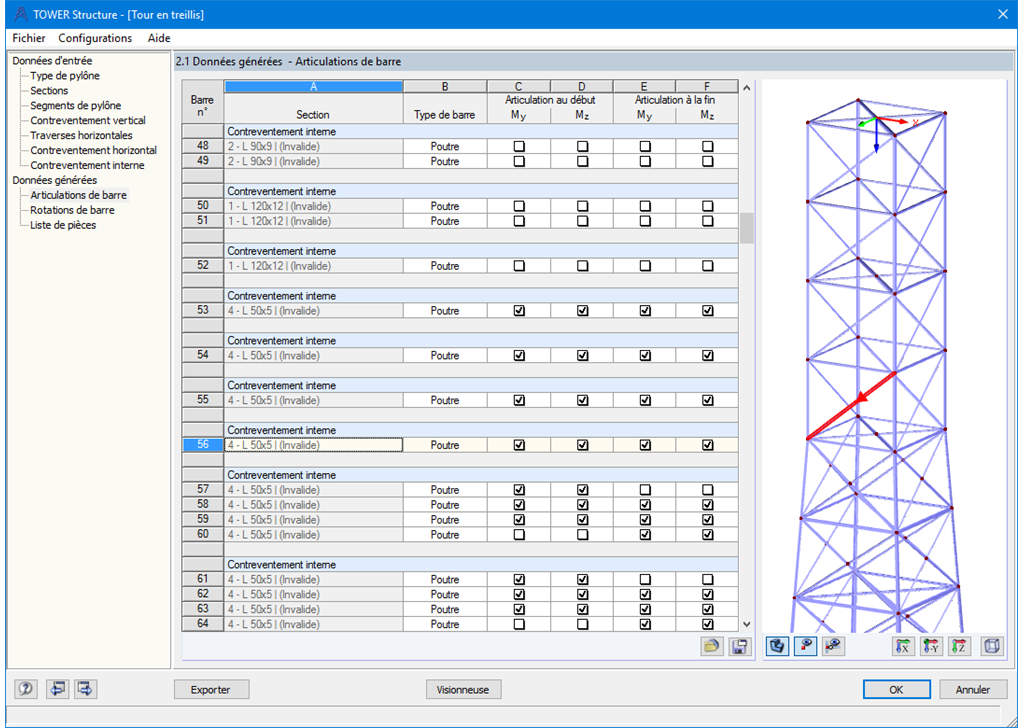1024x728 pixels.
Task: Open Contreventement interne tree item
Action: (87, 166)
